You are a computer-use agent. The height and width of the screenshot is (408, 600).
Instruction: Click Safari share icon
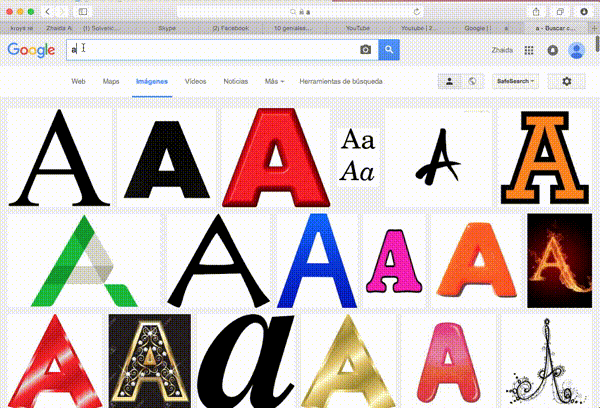click(536, 12)
